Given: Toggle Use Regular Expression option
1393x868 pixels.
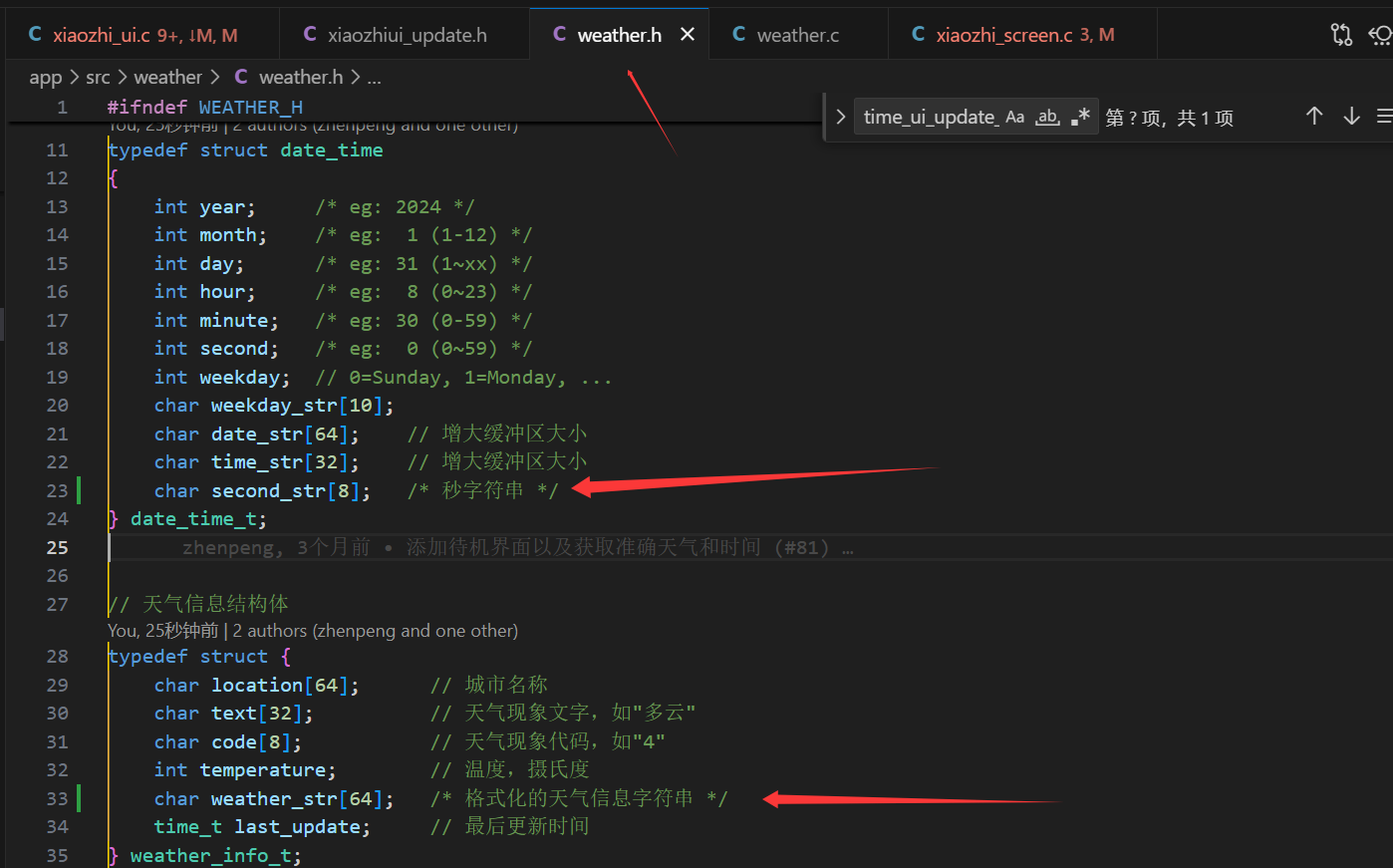Looking at the screenshot, I should click(1080, 118).
